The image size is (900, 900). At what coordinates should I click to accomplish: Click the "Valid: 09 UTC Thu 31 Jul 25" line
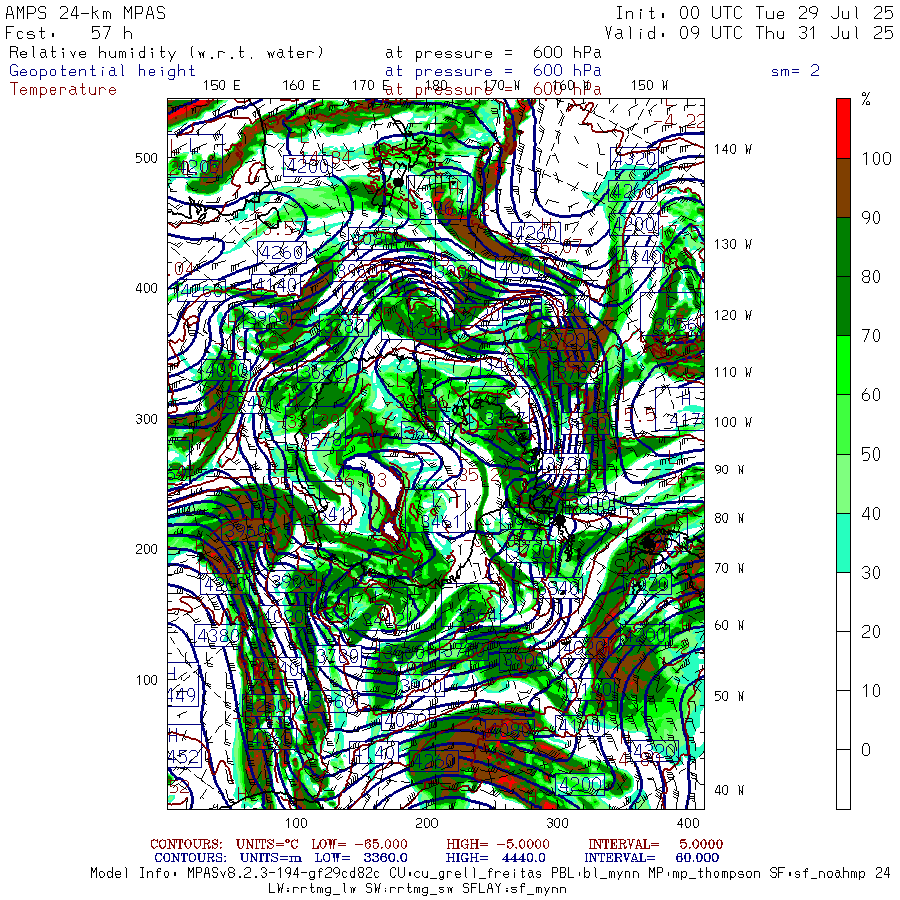(x=748, y=33)
